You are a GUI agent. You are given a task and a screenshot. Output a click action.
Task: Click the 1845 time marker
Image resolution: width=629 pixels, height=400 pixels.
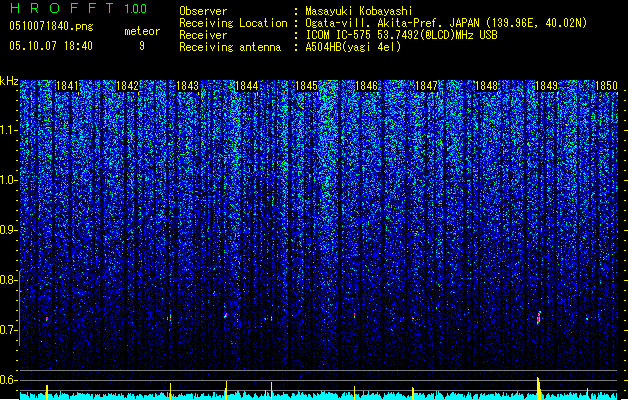click(306, 86)
